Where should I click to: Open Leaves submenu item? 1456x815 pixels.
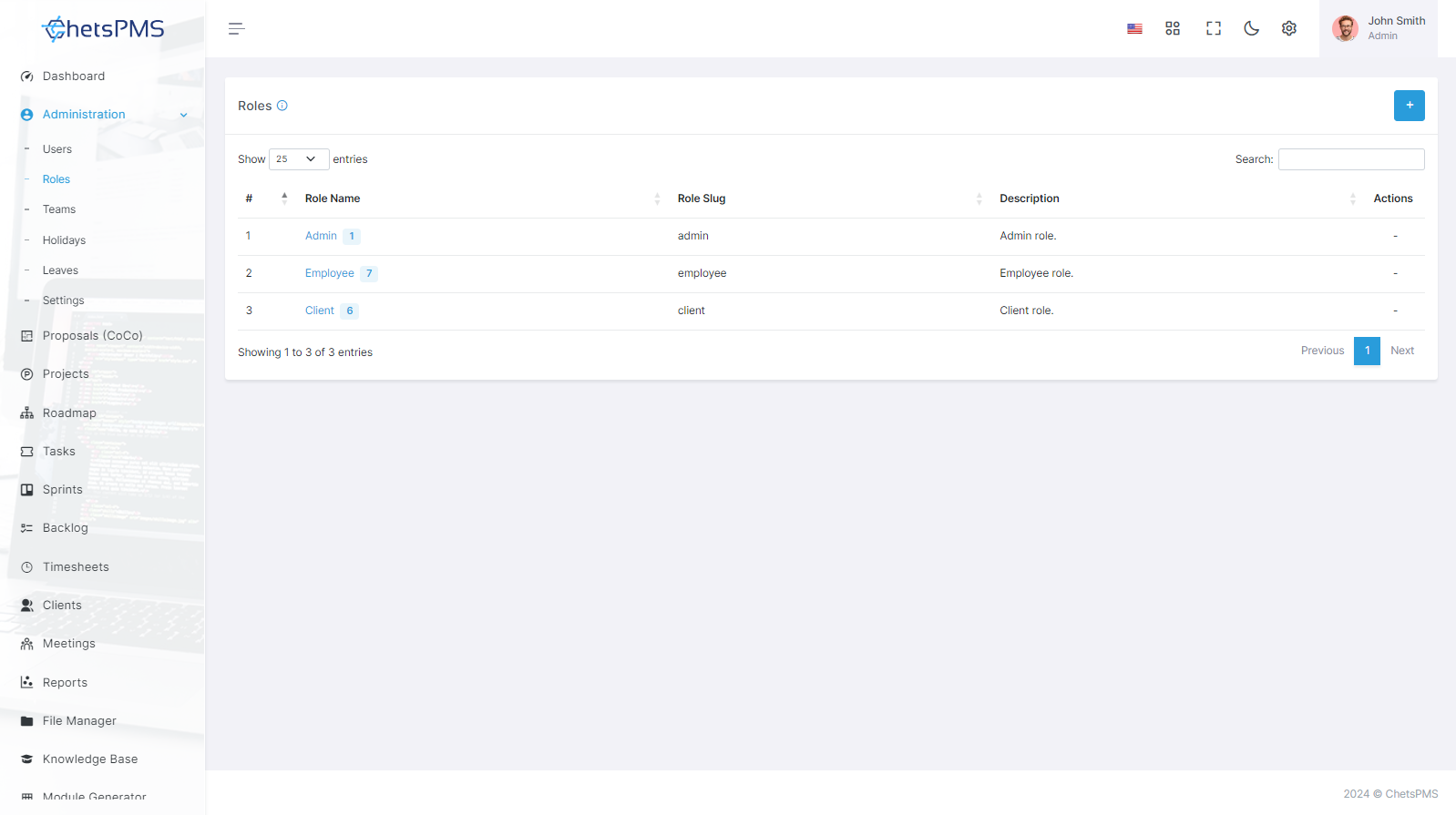tap(60, 270)
